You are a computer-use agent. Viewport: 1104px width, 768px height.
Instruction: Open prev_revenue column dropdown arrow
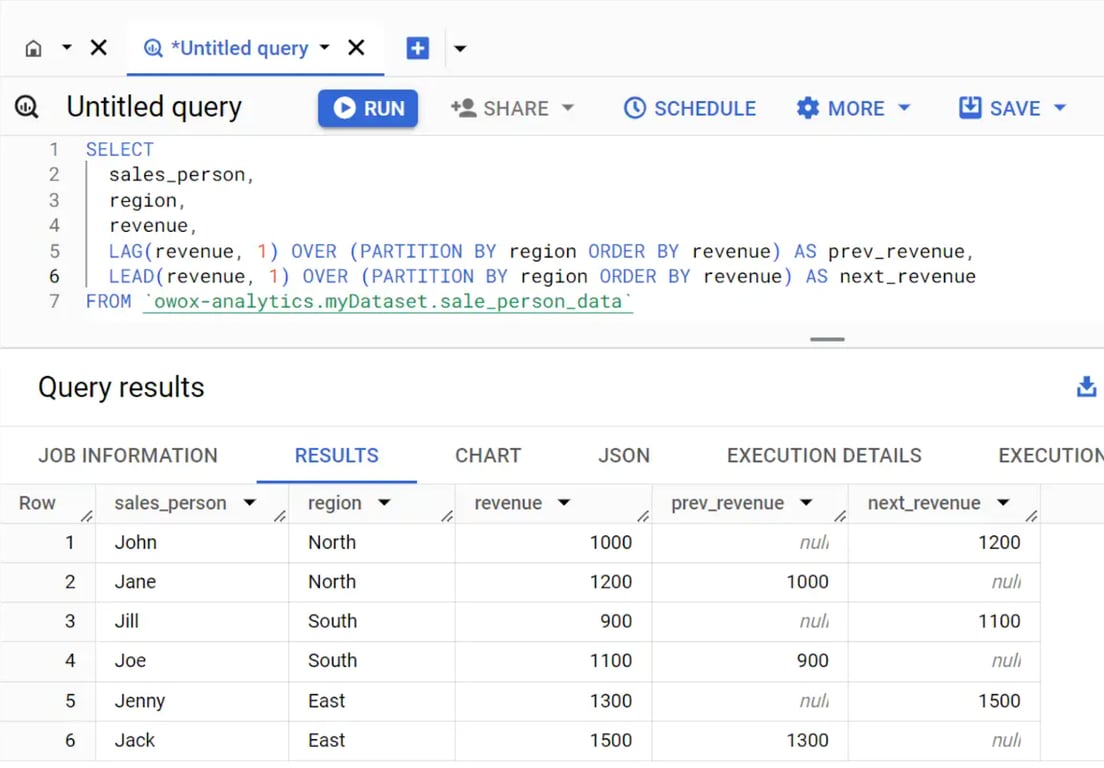click(806, 503)
